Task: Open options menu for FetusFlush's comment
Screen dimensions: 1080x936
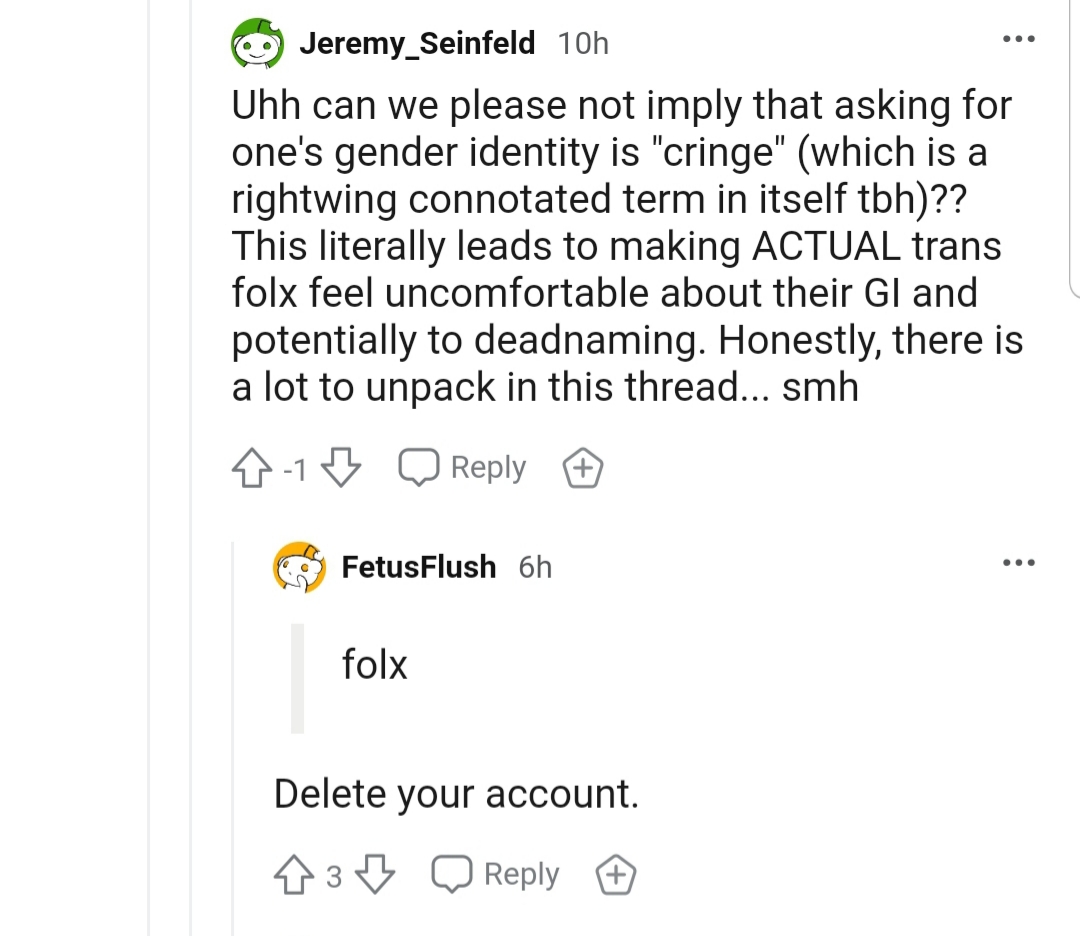Action: pos(1019,563)
